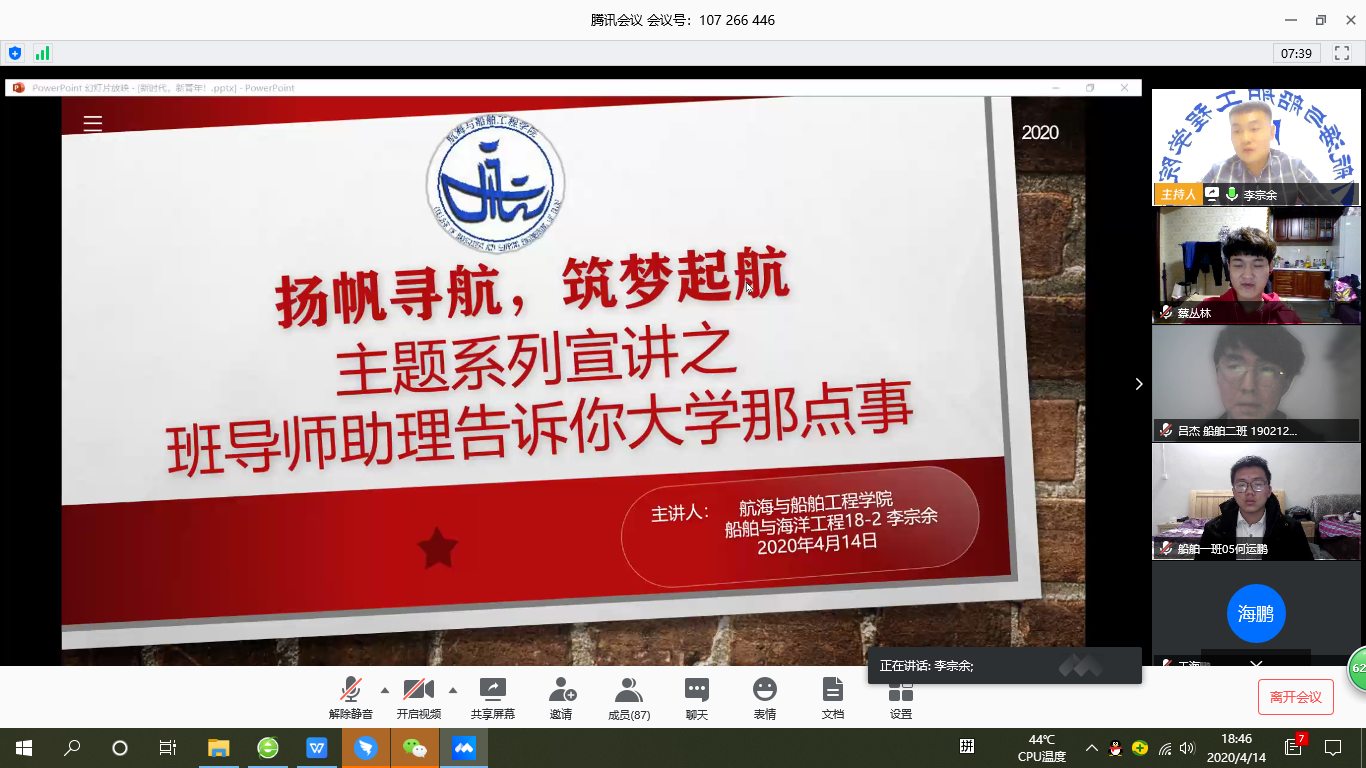Select 蔡丛林's video thumbnail
The width and height of the screenshot is (1366, 768).
point(1256,265)
